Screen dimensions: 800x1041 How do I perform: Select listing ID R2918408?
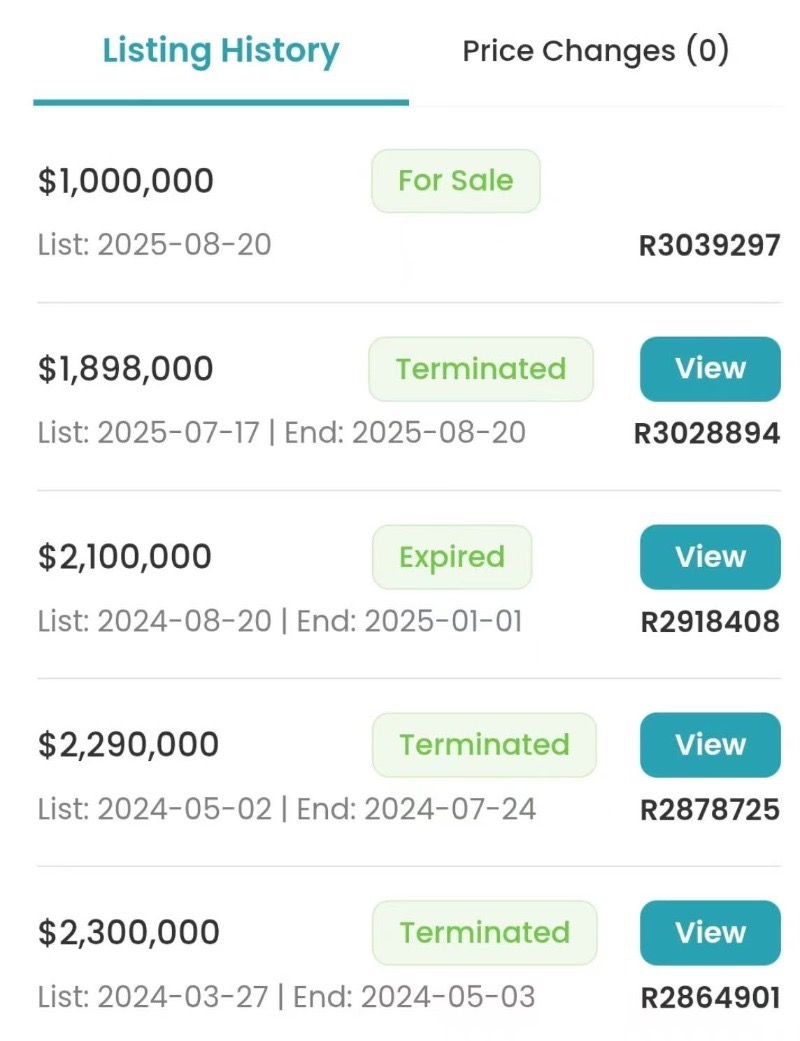click(x=709, y=621)
